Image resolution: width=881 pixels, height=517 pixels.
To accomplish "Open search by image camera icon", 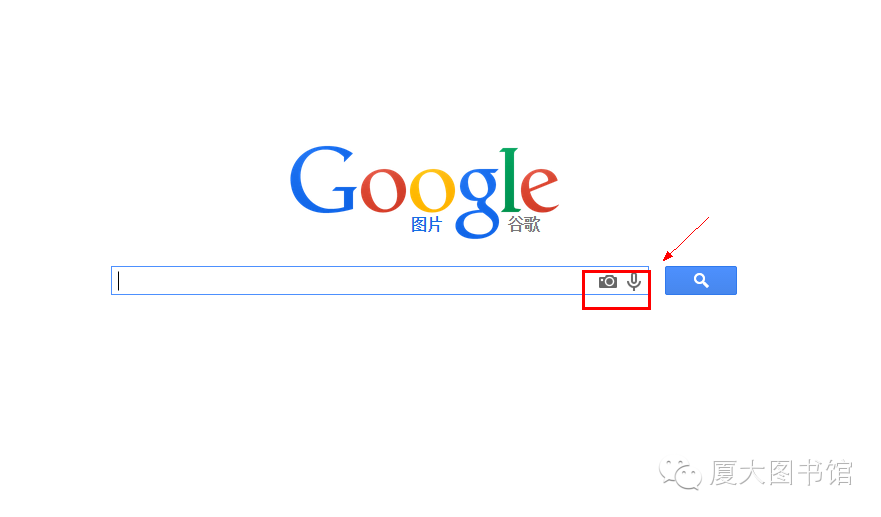I will point(607,282).
